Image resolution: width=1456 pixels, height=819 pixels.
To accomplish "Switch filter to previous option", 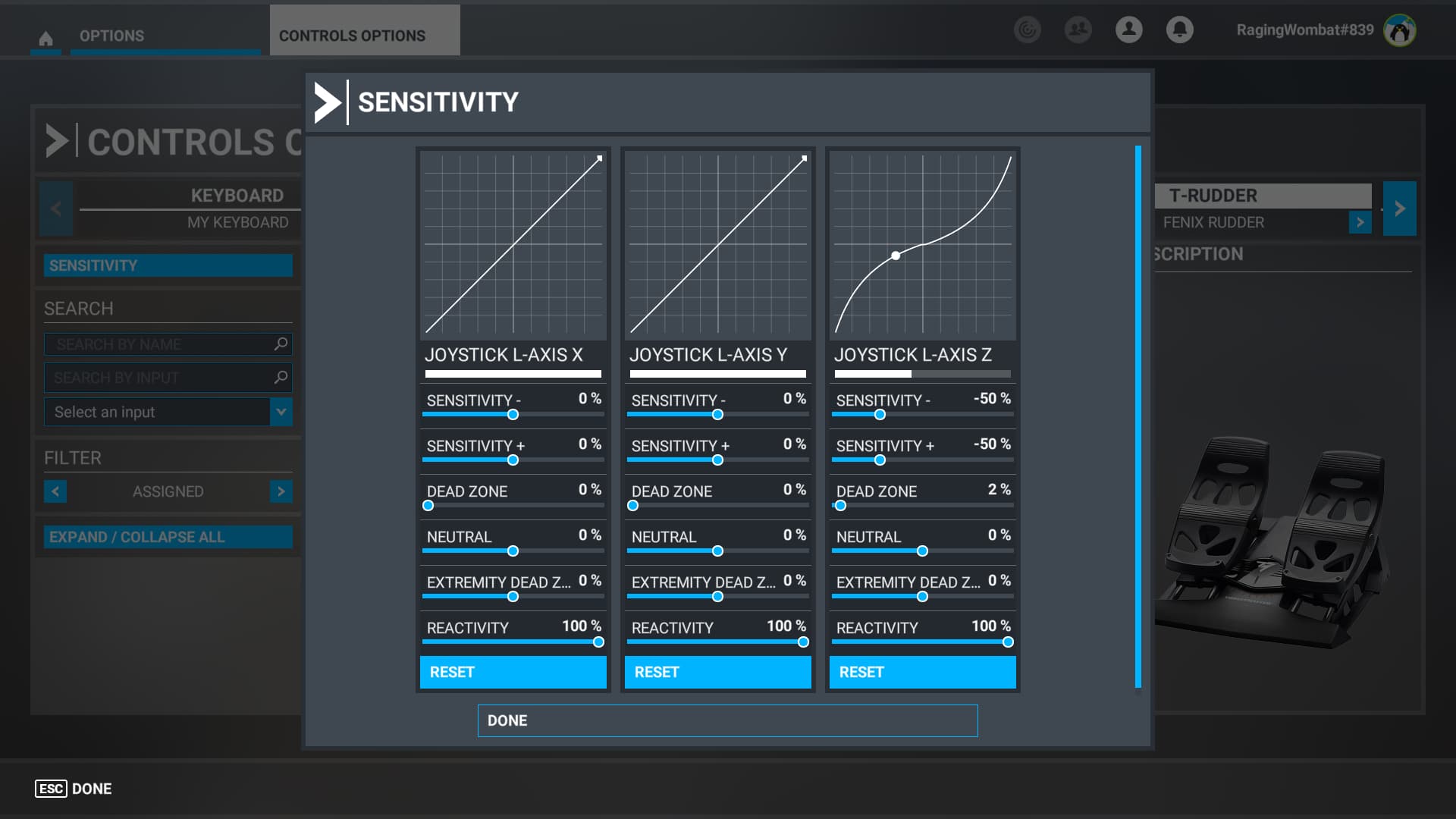I will click(55, 491).
